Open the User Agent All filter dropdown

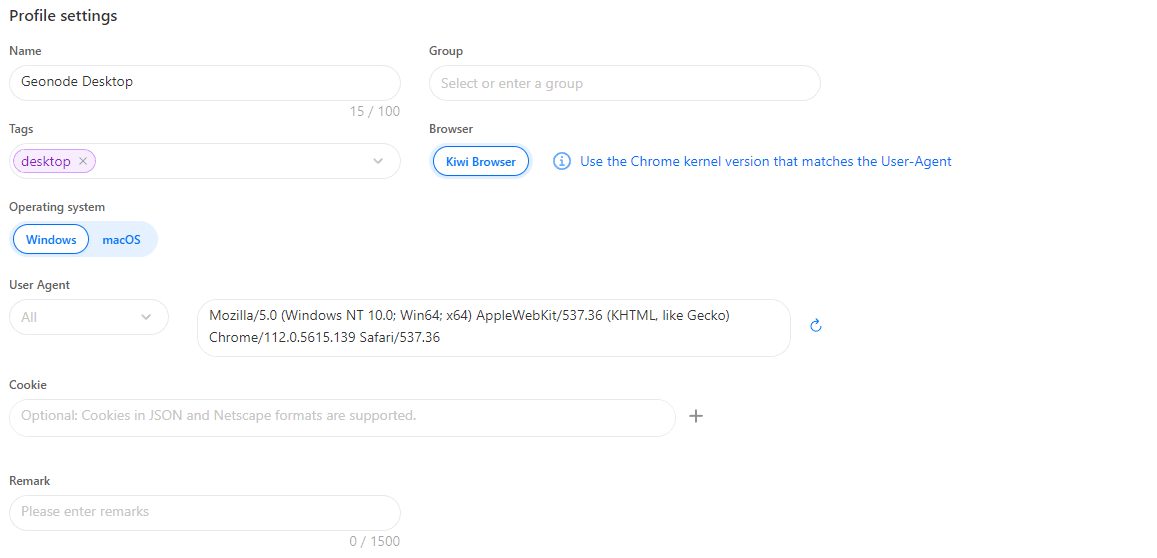[89, 317]
